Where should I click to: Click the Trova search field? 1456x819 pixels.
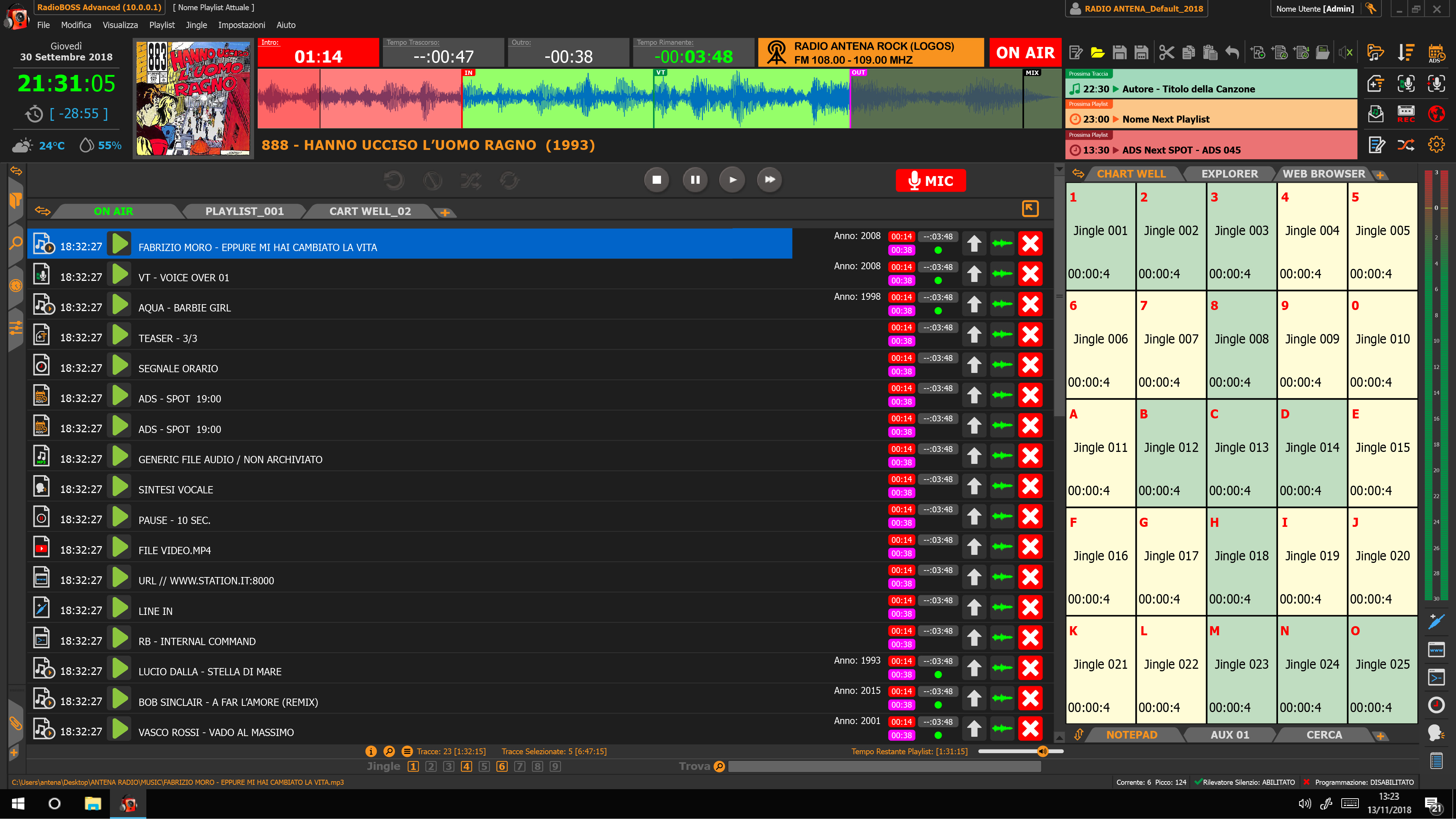coord(885,767)
